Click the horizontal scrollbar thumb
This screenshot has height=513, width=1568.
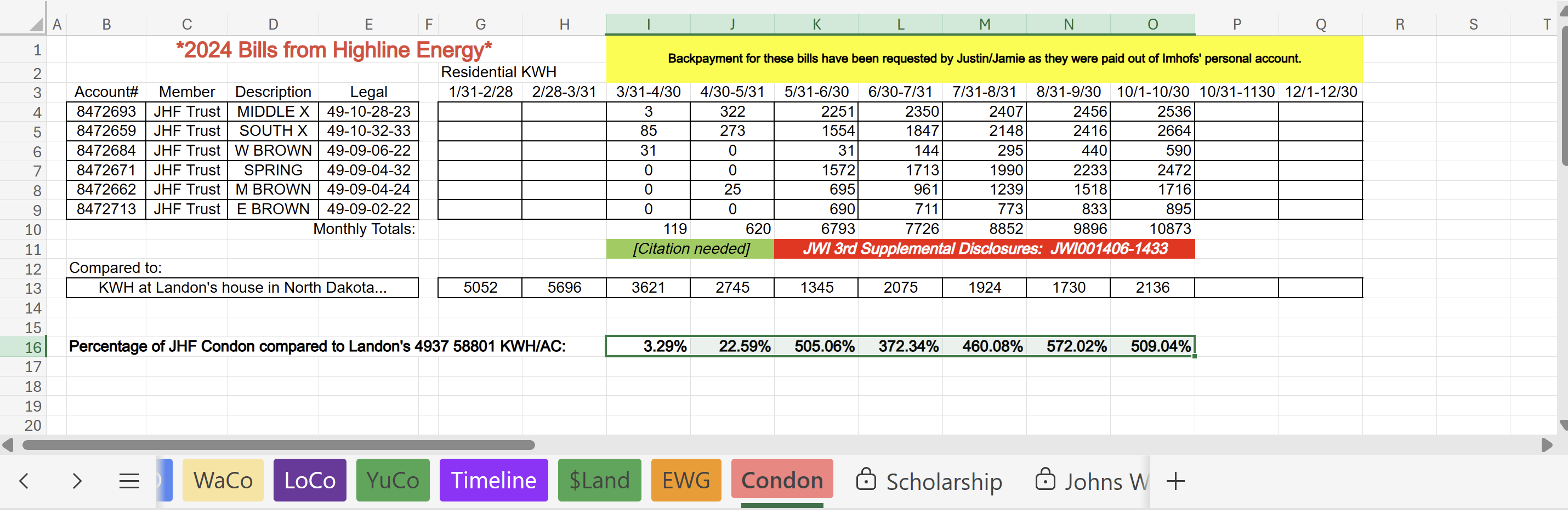click(278, 445)
